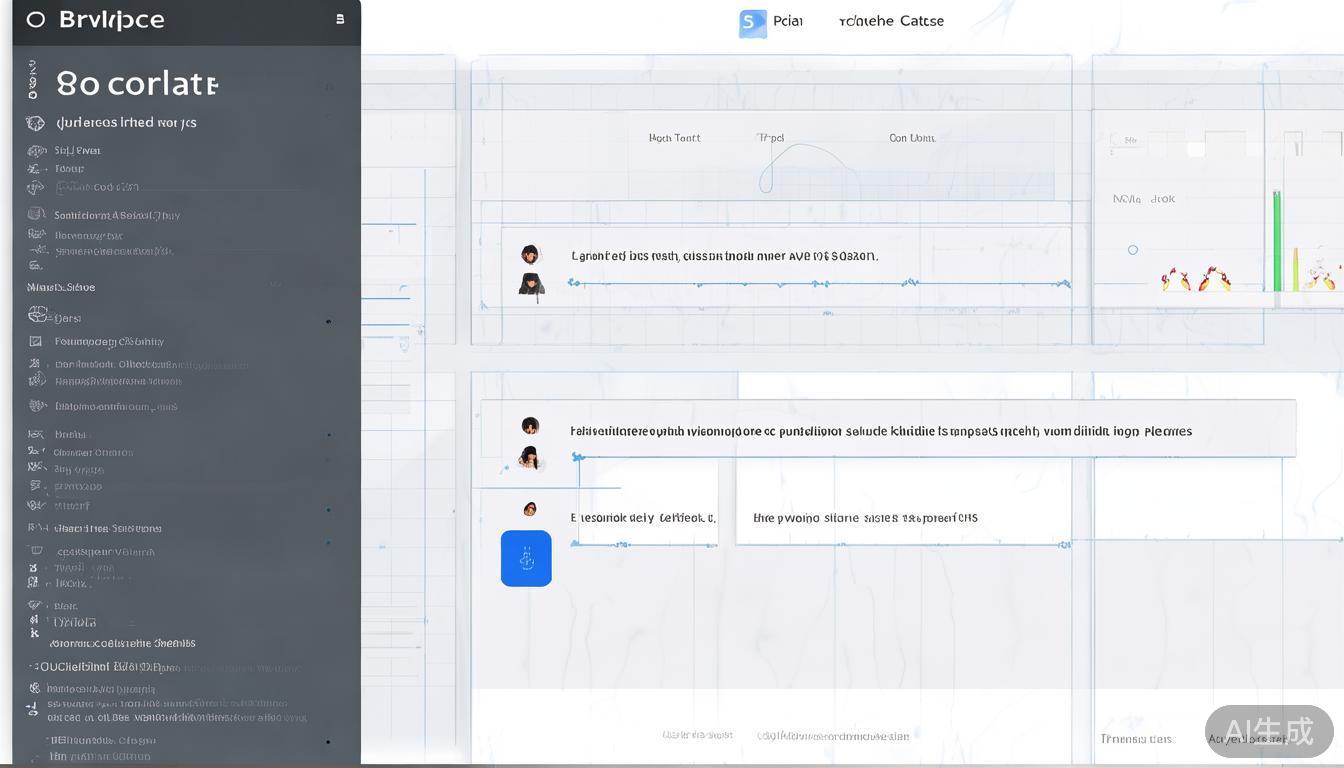The image size is (1344, 768).
Task: Open the Pcial tab in top bar
Action: click(788, 21)
